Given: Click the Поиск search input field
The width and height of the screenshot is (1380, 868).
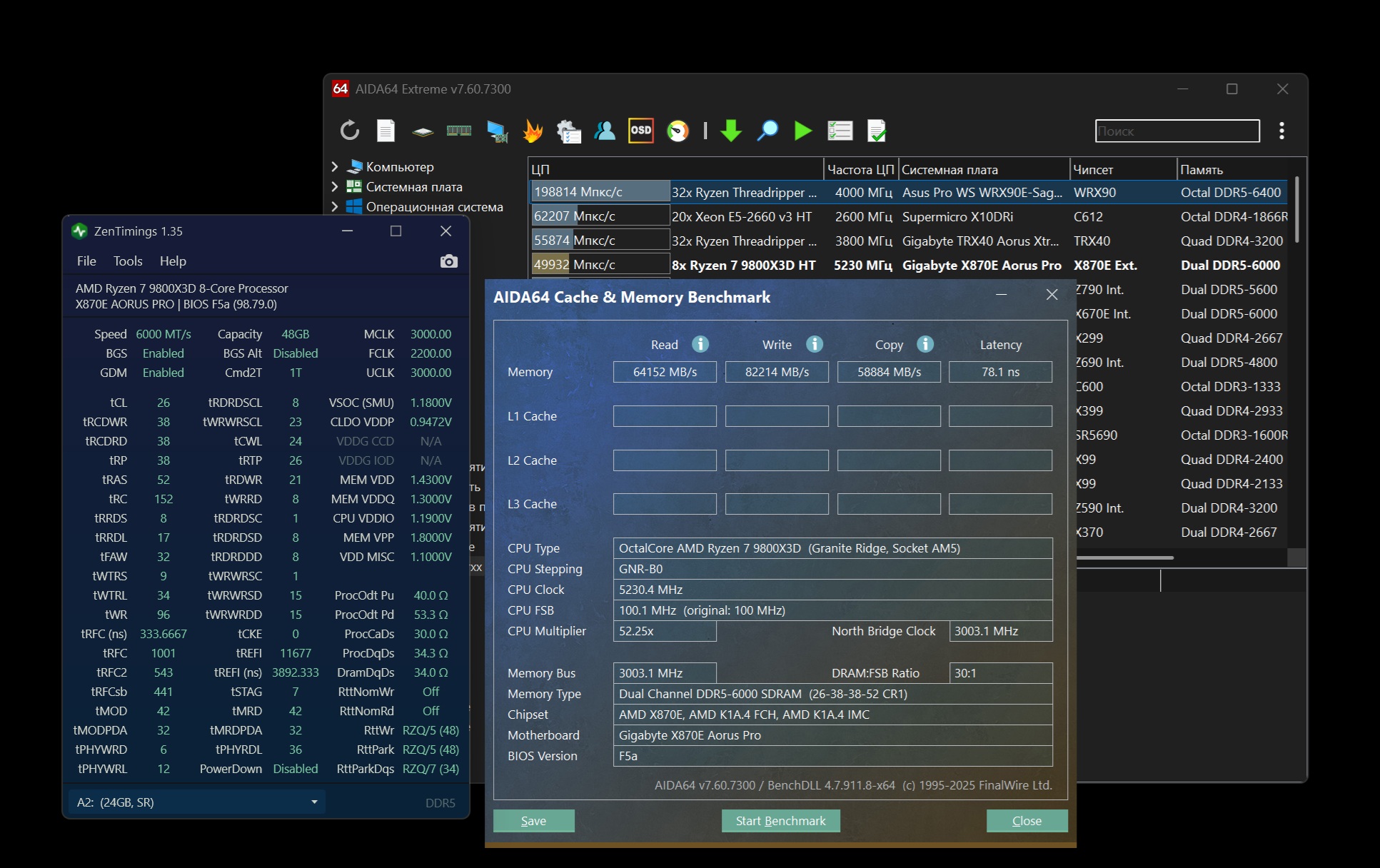Looking at the screenshot, I should [1177, 131].
